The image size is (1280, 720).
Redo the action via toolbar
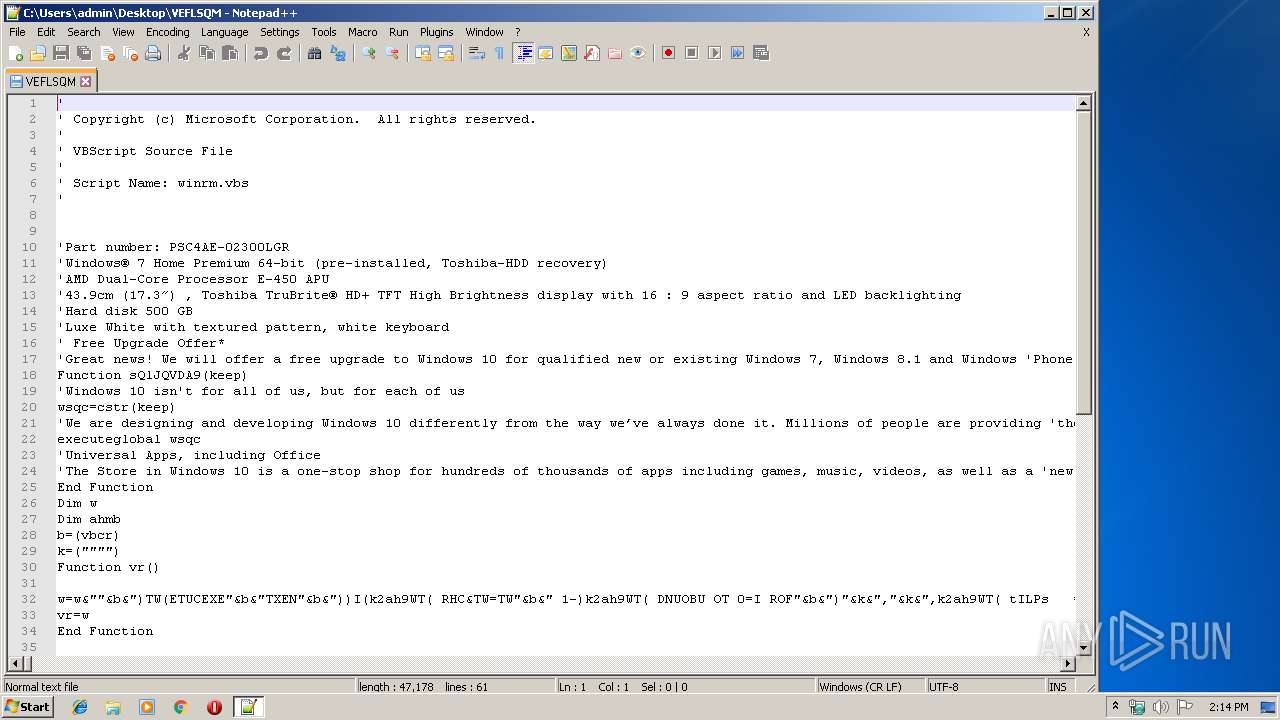tap(284, 53)
